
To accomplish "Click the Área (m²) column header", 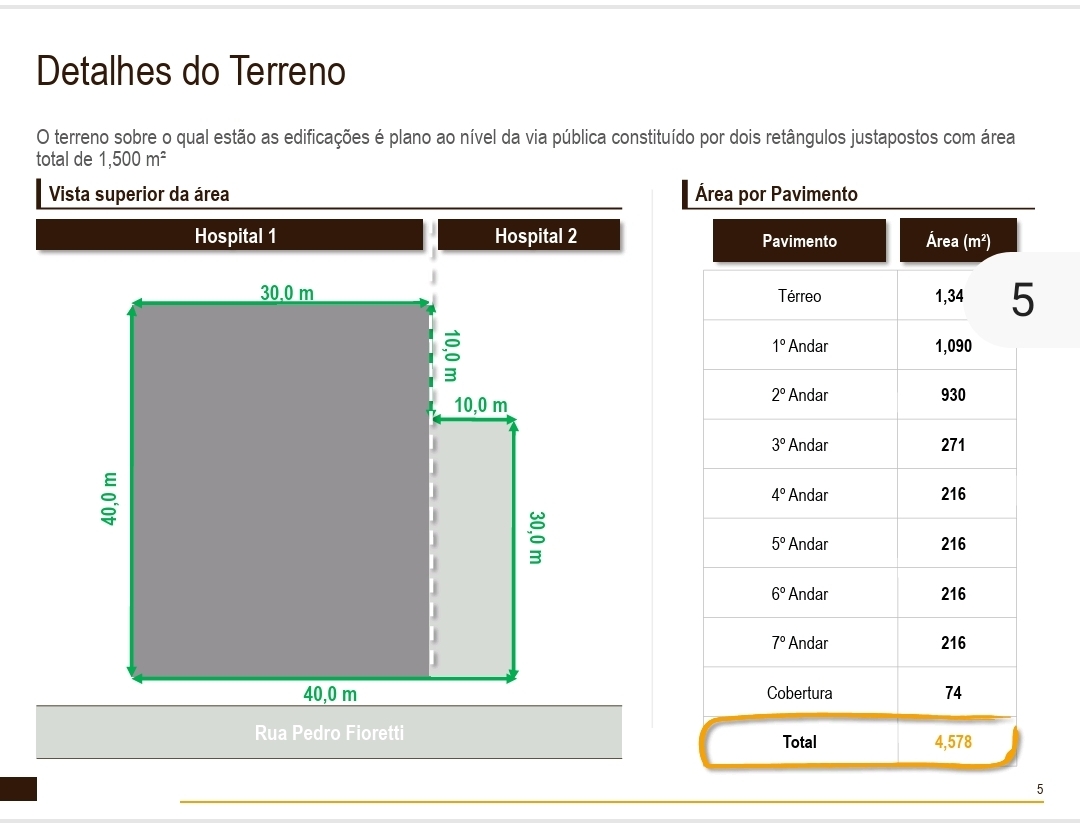I will pyautogui.click(x=957, y=241).
